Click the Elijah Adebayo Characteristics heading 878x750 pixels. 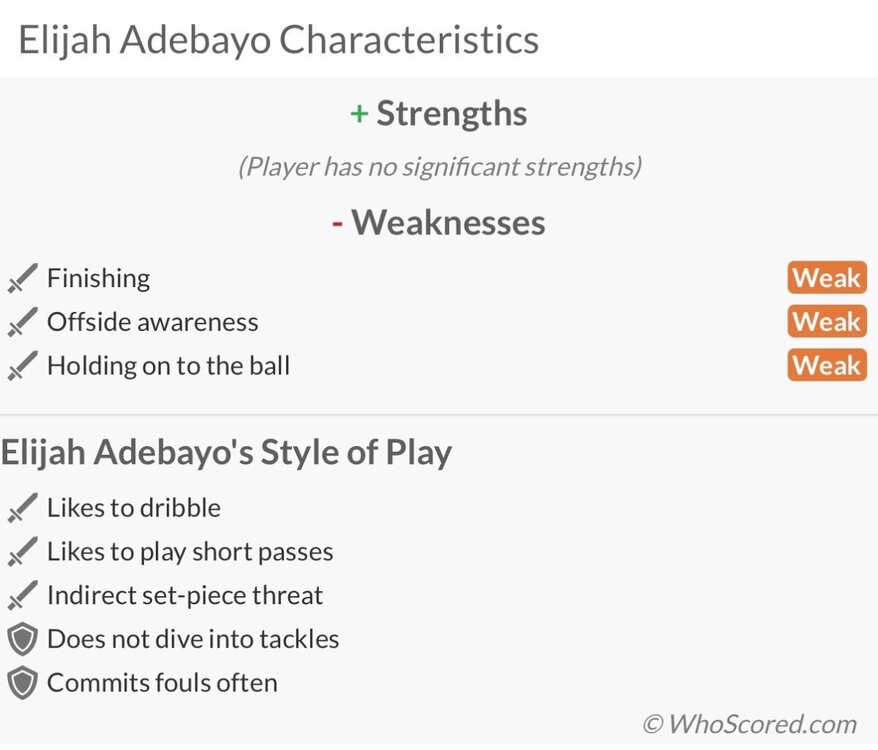click(x=279, y=40)
